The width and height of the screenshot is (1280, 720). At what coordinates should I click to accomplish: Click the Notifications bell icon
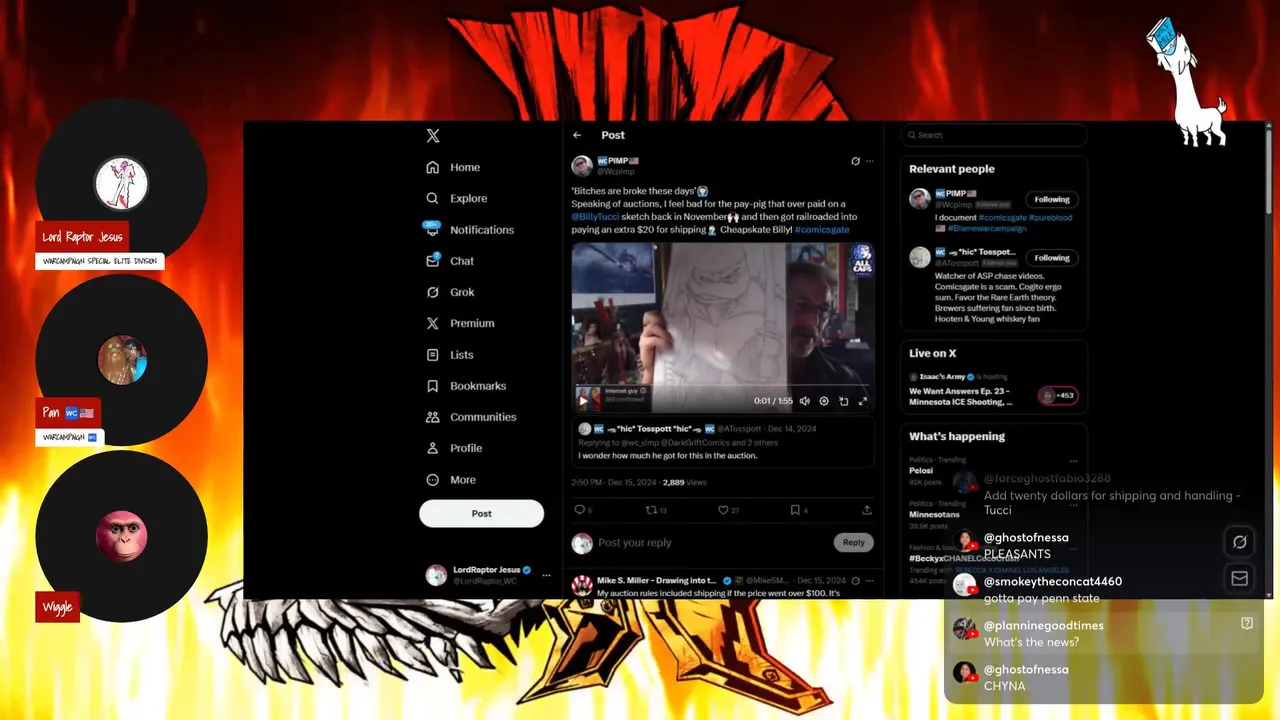(x=432, y=229)
